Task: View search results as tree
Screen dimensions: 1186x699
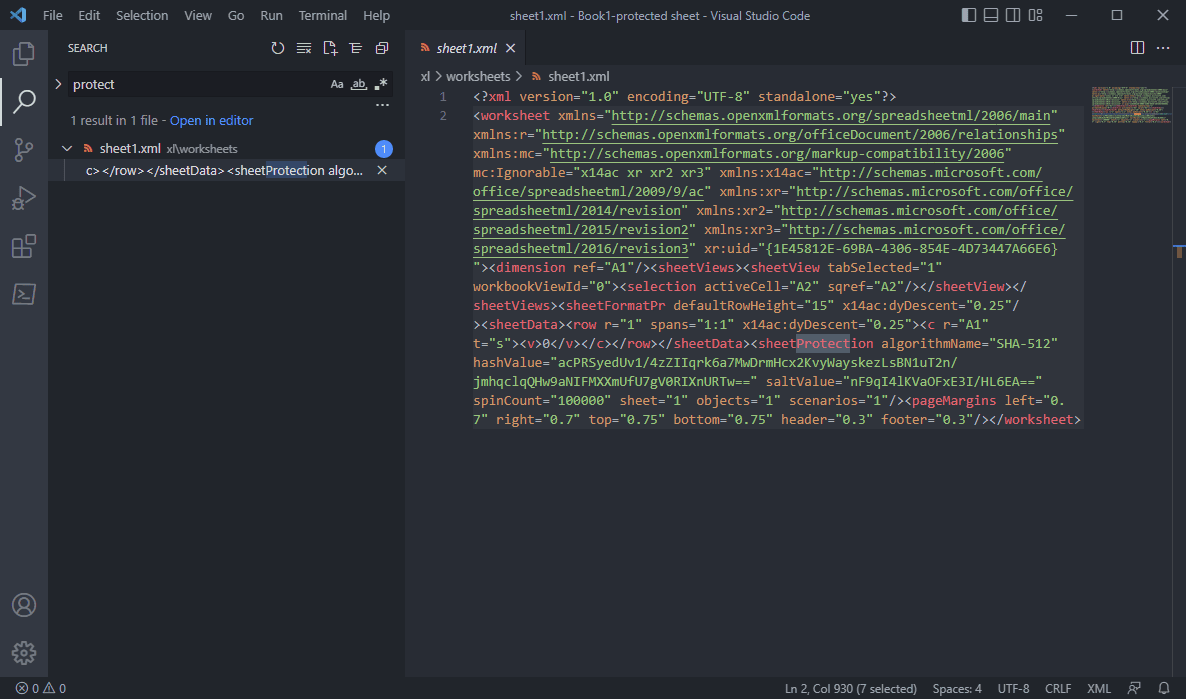Action: coord(355,48)
